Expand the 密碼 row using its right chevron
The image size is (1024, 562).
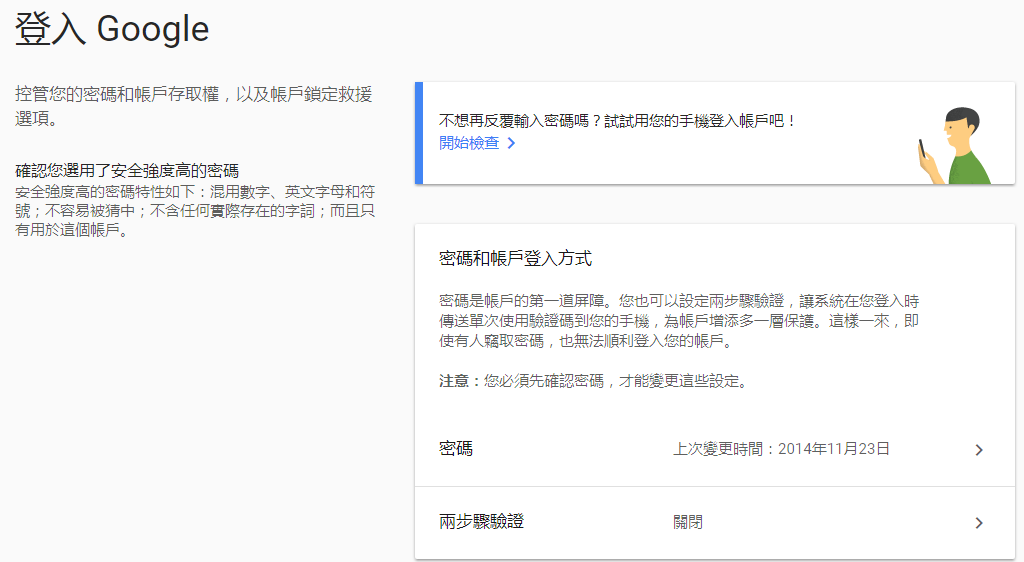tap(979, 450)
